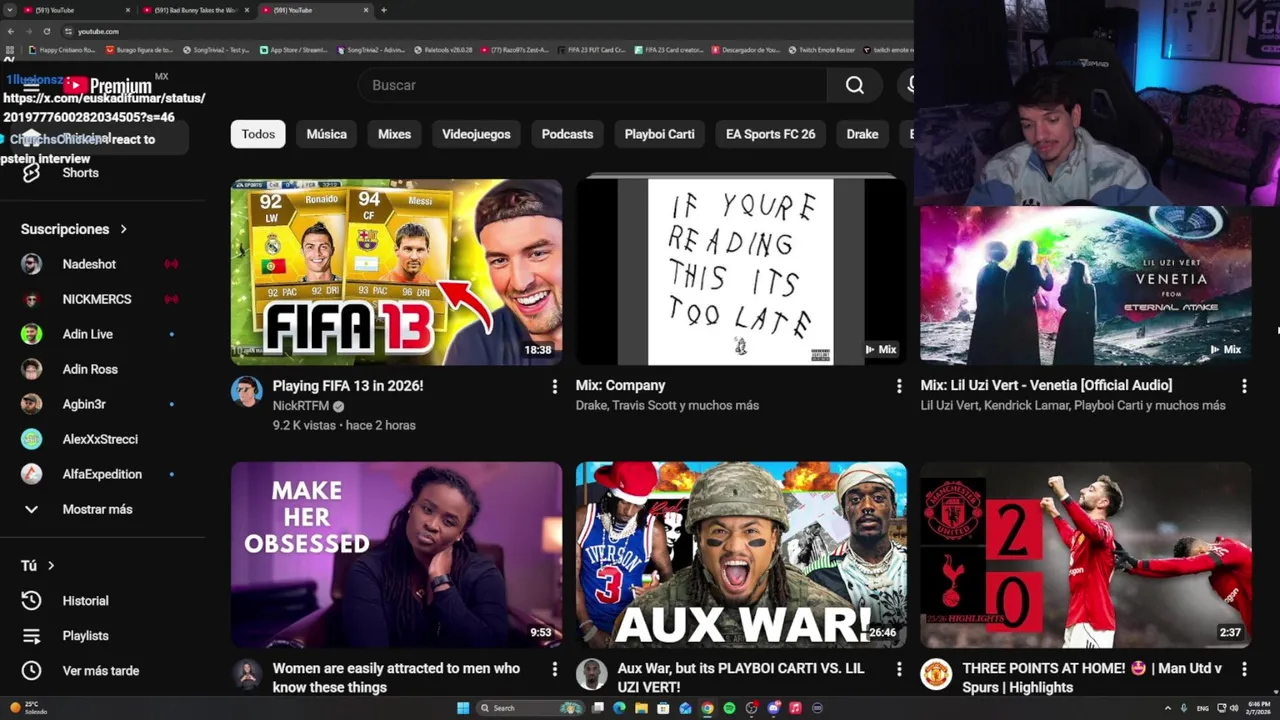Open options menu for Lil Uzi Vert Venetia mix
The height and width of the screenshot is (720, 1280).
coord(1244,386)
